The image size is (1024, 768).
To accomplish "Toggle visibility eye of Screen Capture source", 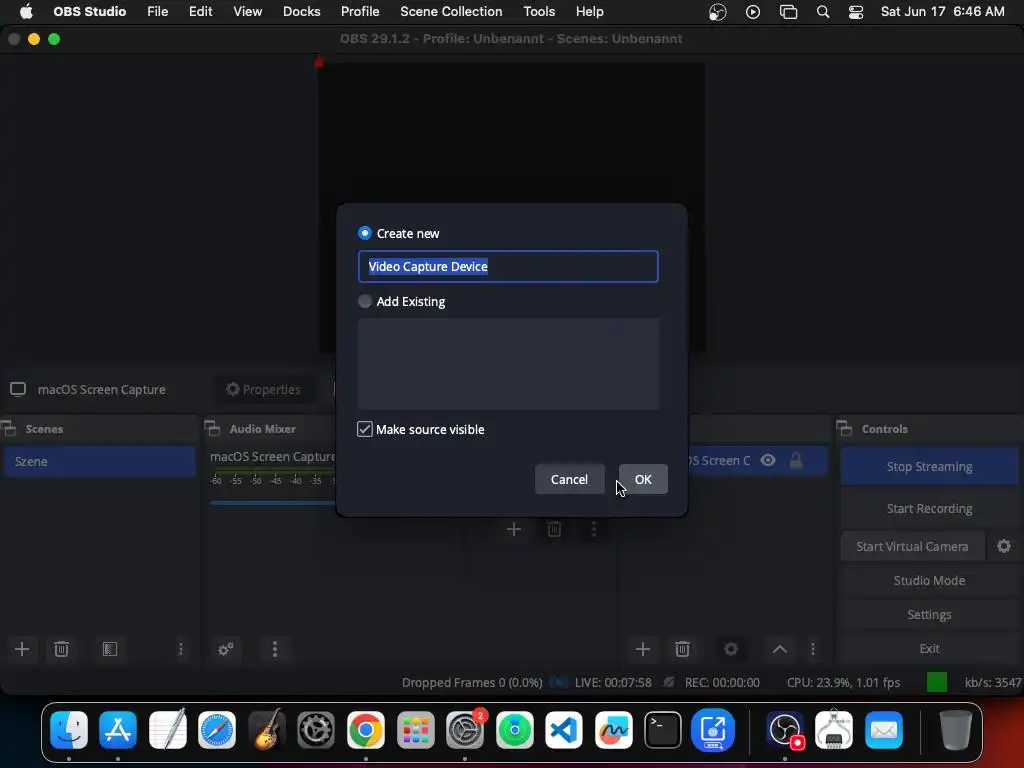I will click(x=768, y=460).
